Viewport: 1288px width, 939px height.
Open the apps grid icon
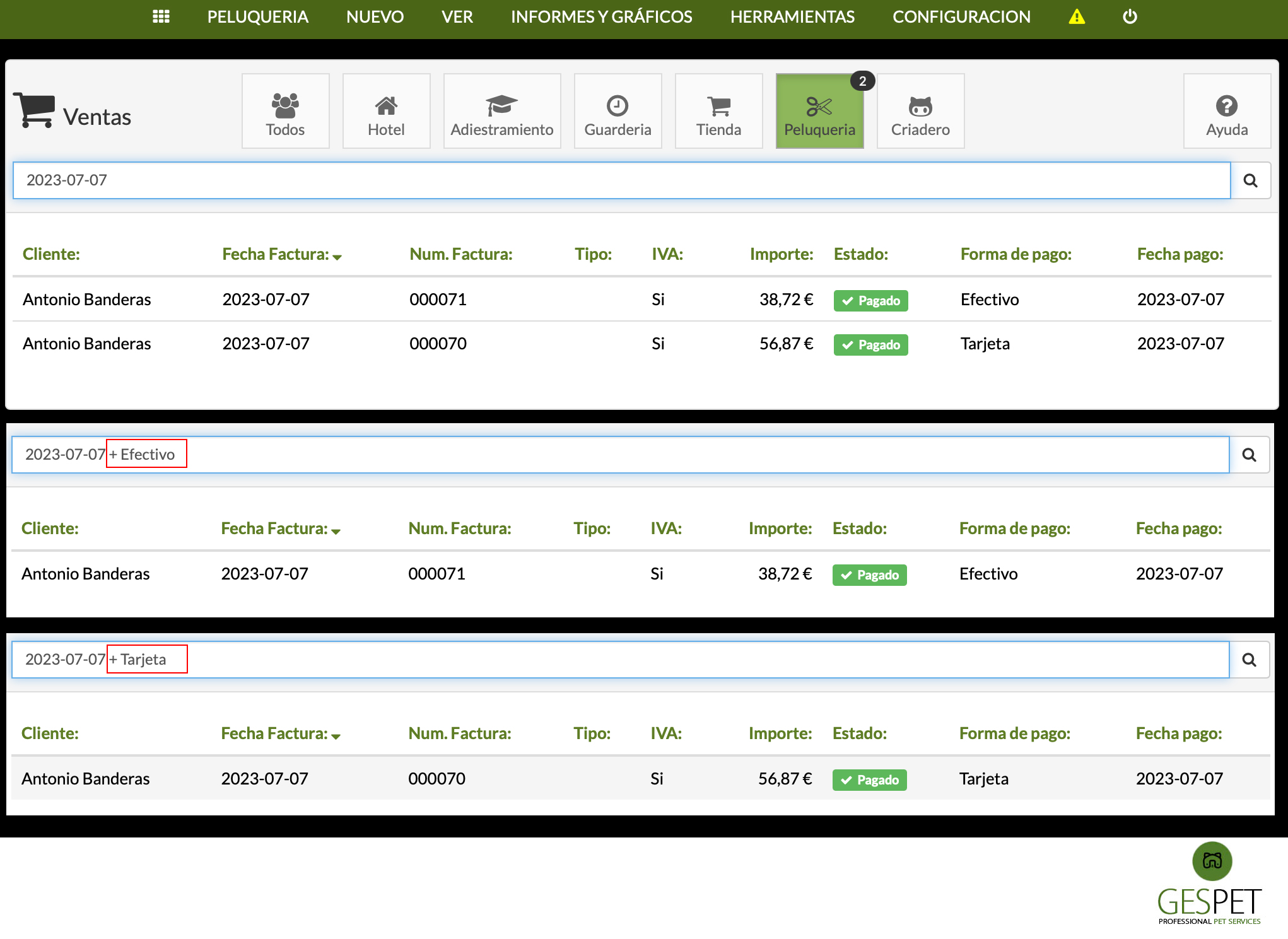point(161,16)
